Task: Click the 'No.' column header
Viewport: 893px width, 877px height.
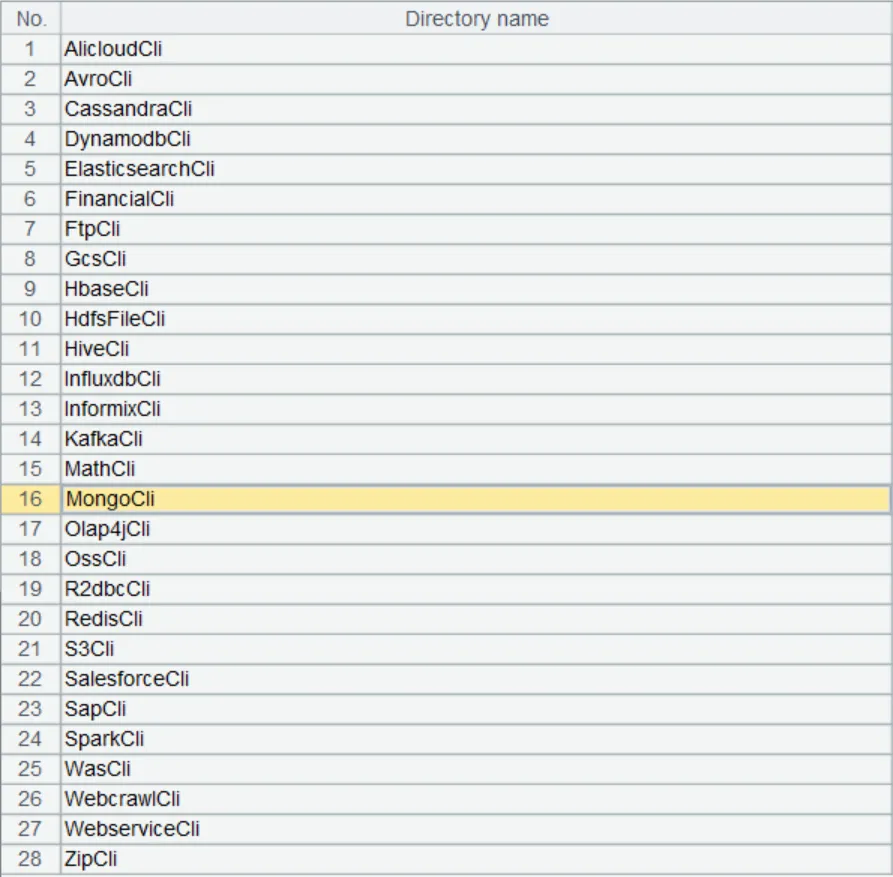Action: coord(31,19)
